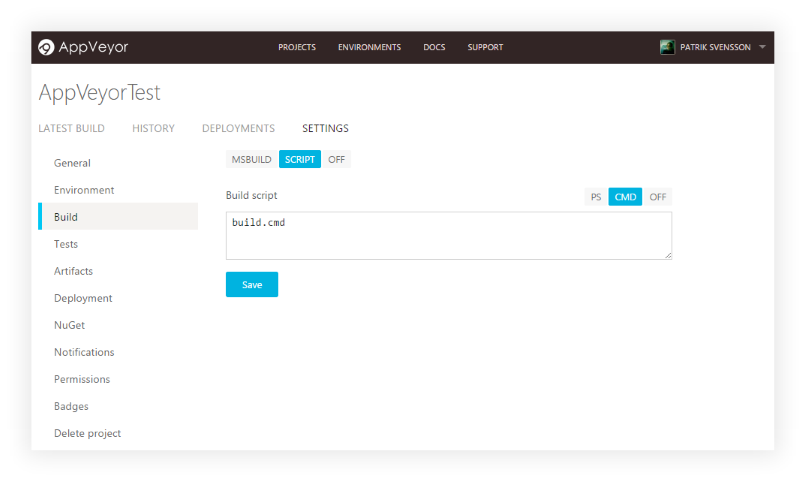Click the Patrik Svensson username
This screenshot has height=482, width=806.
715,47
